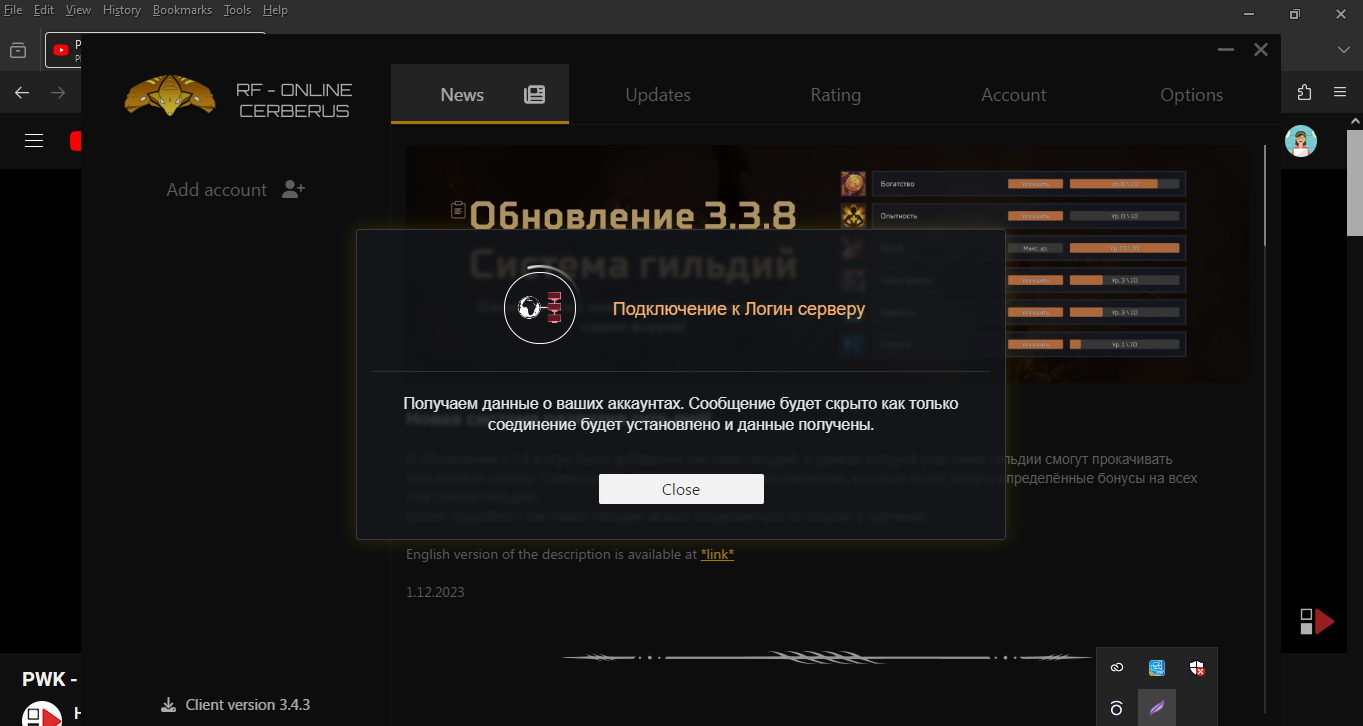Click Add account in the sidebar
The height and width of the screenshot is (726, 1363).
(217, 189)
